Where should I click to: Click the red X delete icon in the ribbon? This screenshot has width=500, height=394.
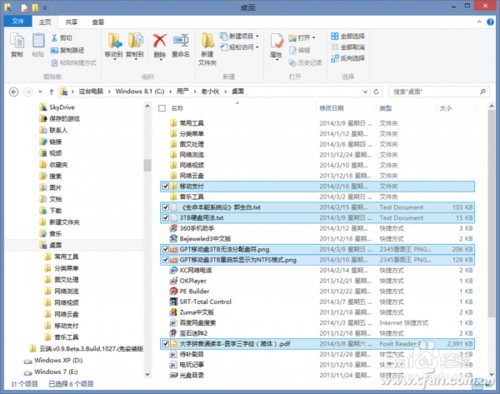pyautogui.click(x=160, y=41)
